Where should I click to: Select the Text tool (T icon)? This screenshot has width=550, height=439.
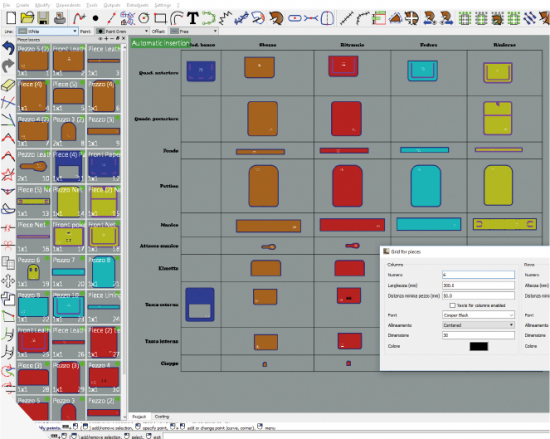coord(193,18)
